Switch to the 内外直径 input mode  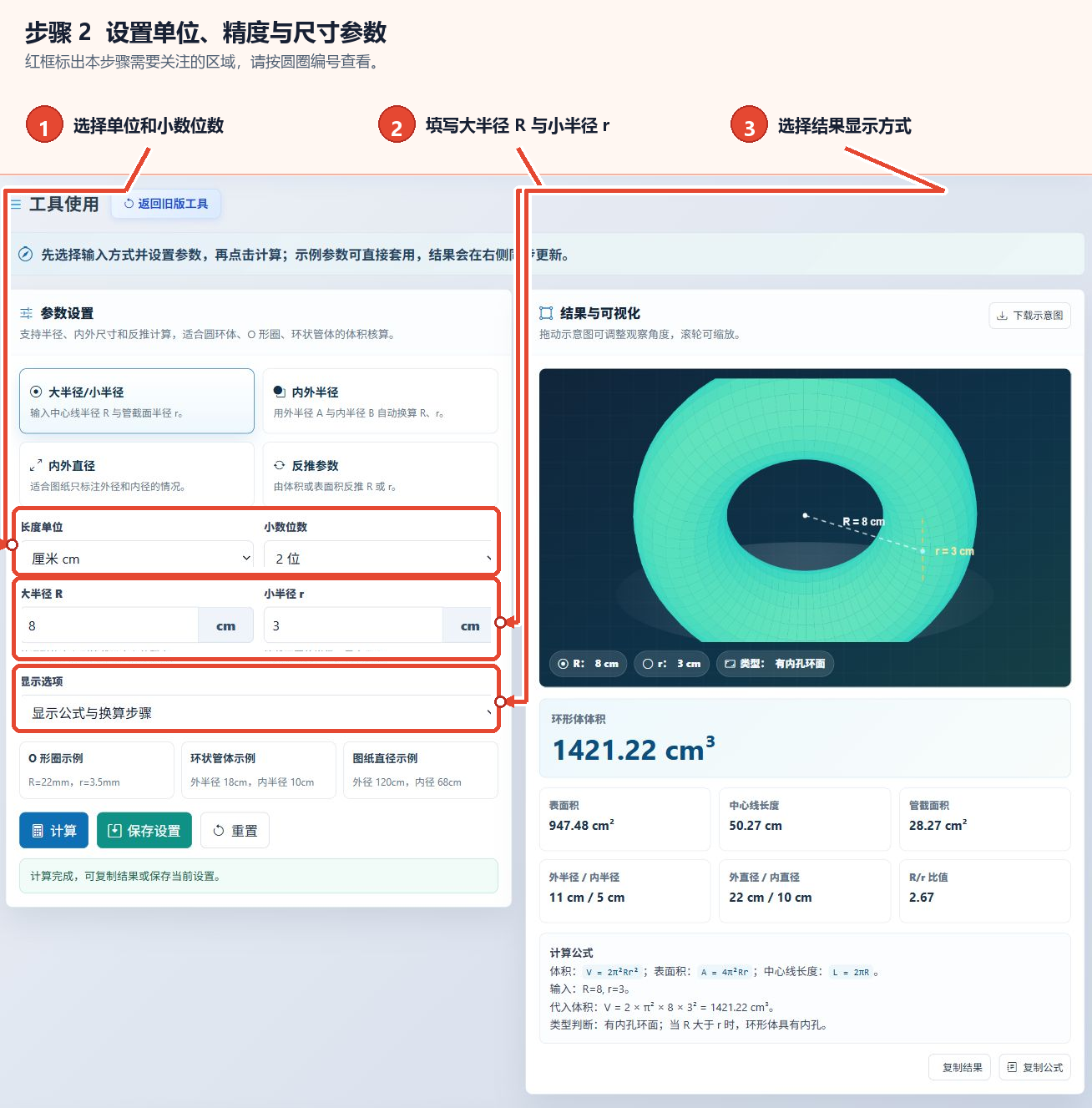tap(137, 473)
